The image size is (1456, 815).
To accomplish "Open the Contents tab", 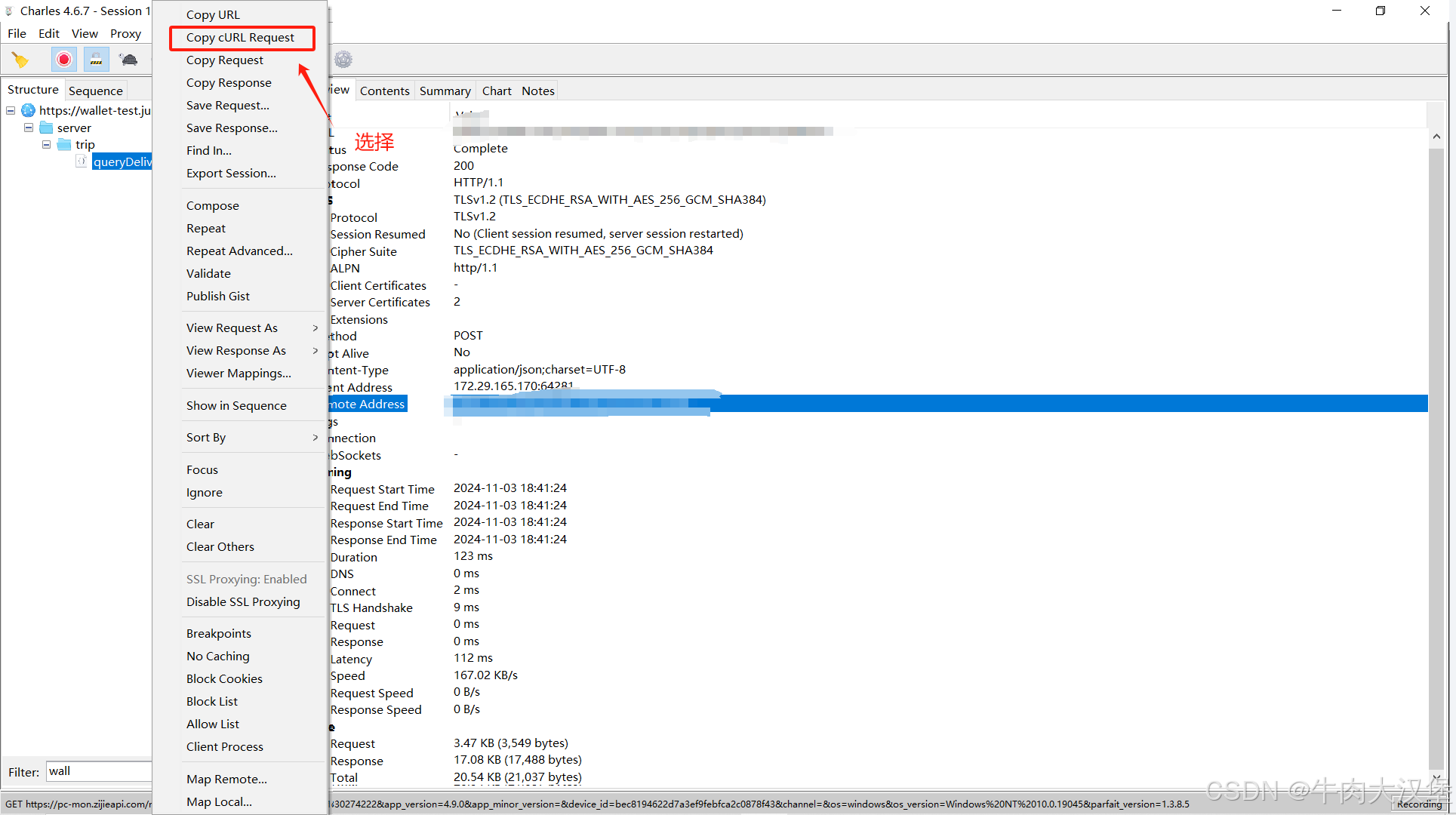I will click(384, 91).
